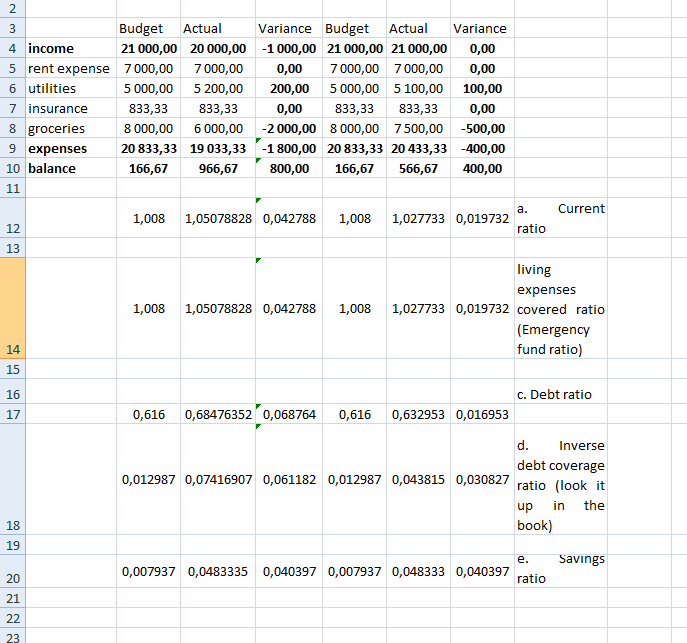Screen dimensions: 687x643
Task: Click the cell containing 0,68476352
Action: click(218, 414)
